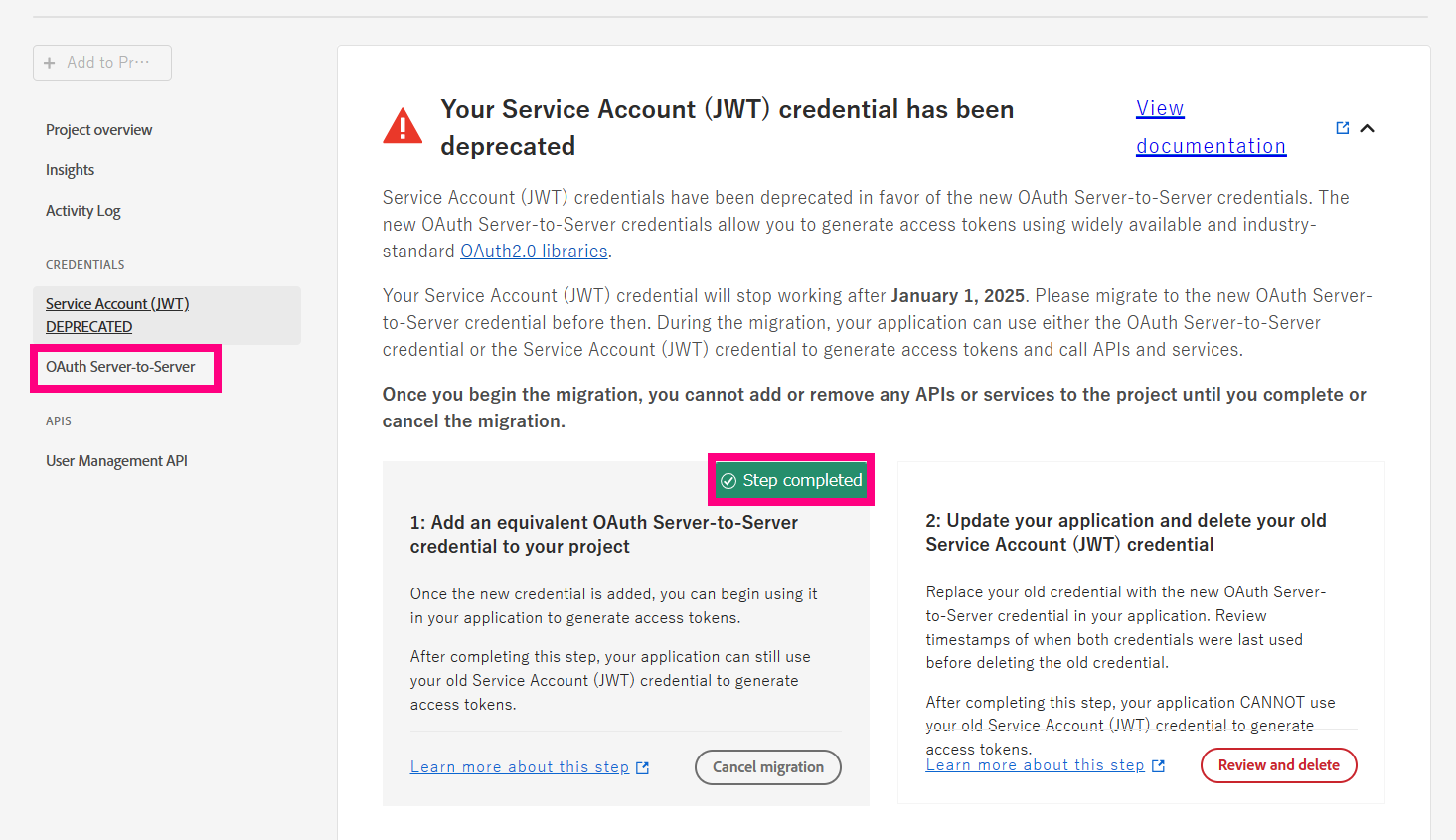Open Project overview in sidebar
Screen dimensions: 1456x840
[x=99, y=130]
